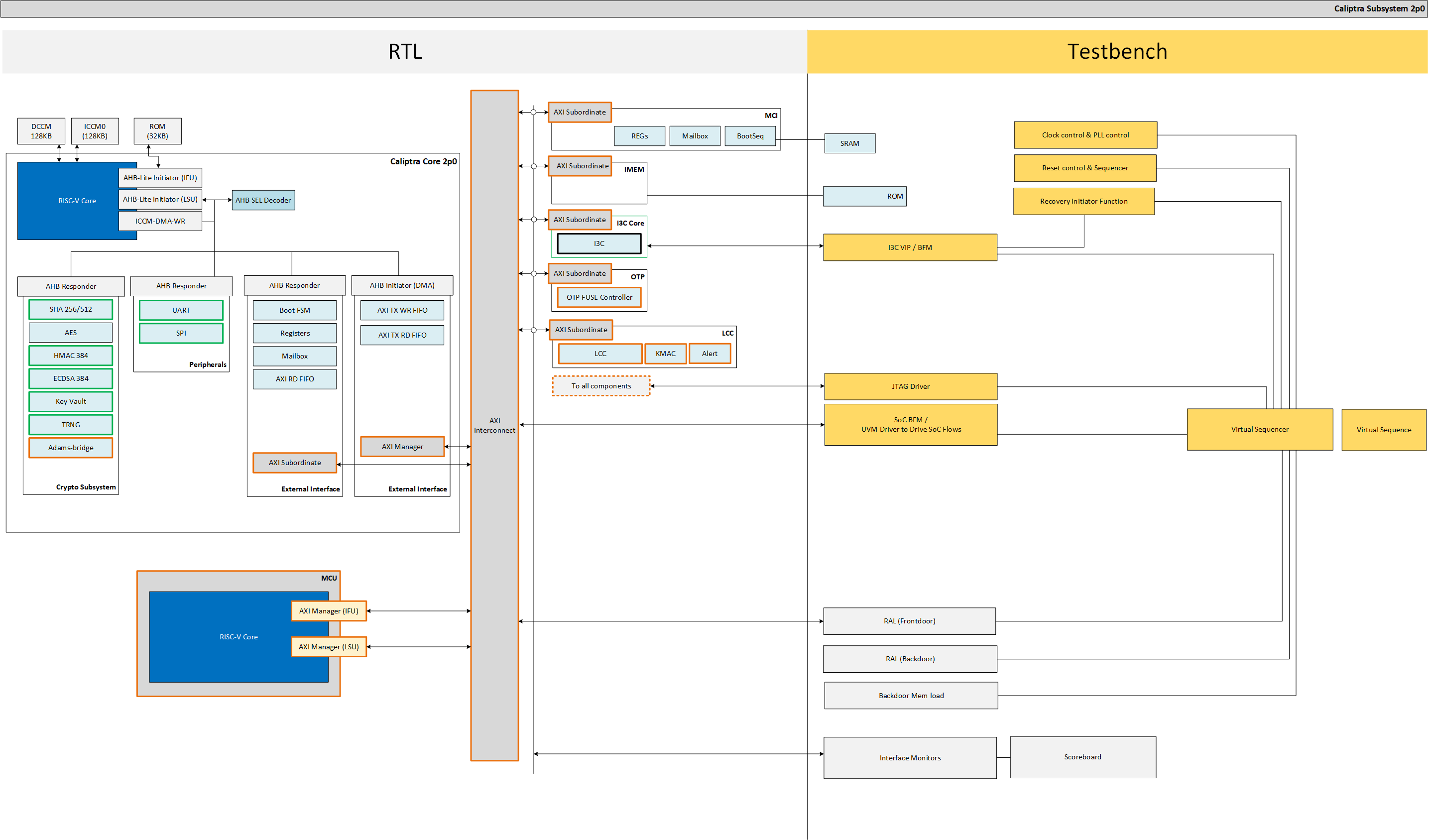This screenshot has width=1430, height=840.
Task: Click the dashed To all components box
Action: click(x=601, y=386)
